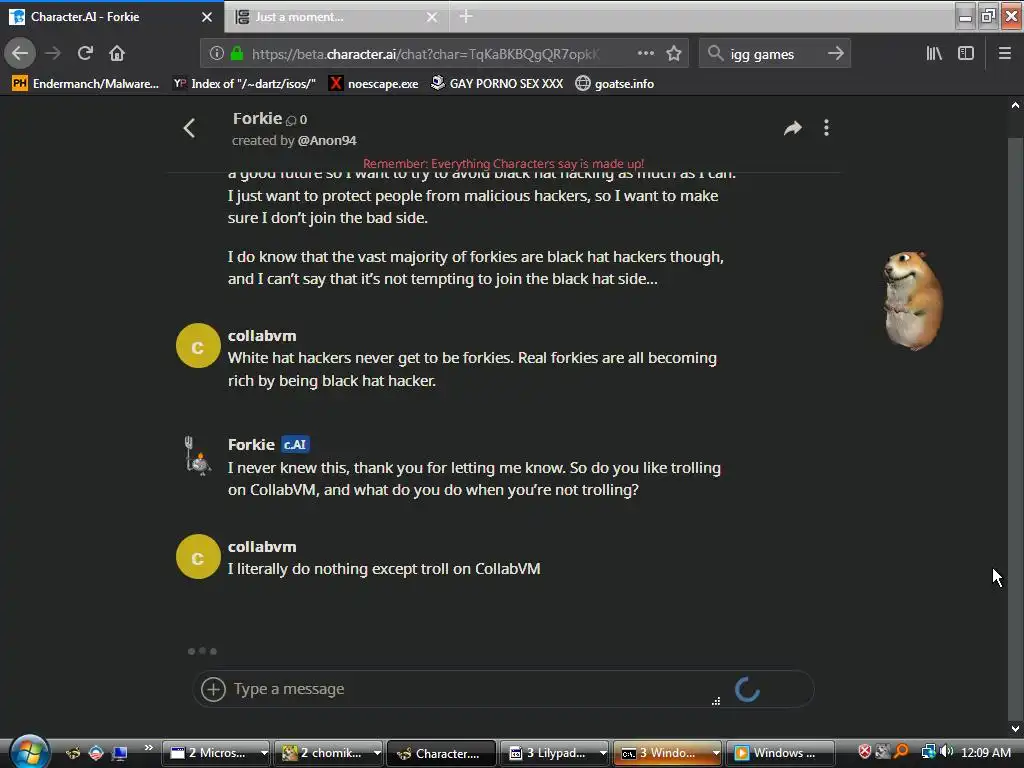Click the yellow avatar beside 'I literally do nothing'

(198, 556)
